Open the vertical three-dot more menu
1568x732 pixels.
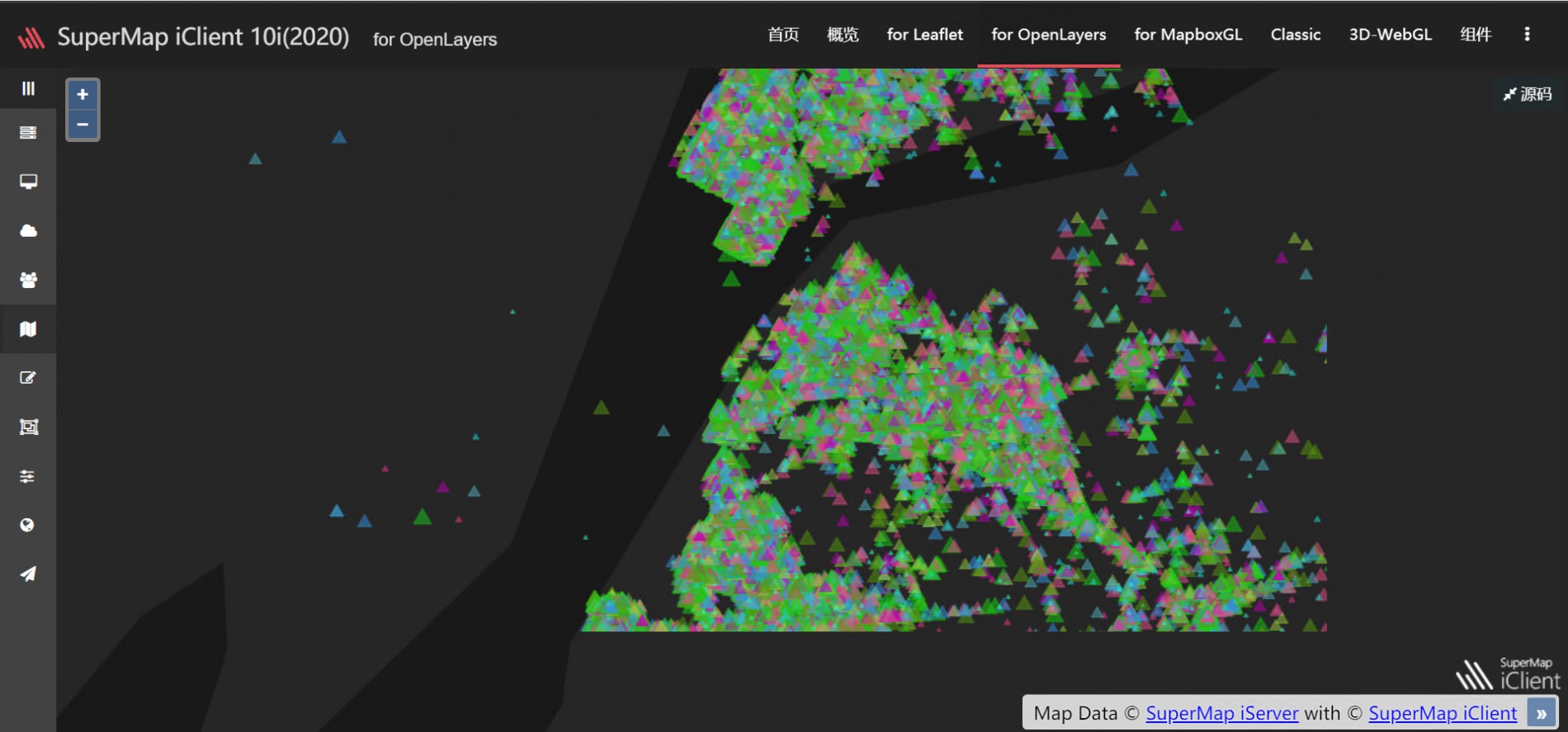coord(1527,34)
